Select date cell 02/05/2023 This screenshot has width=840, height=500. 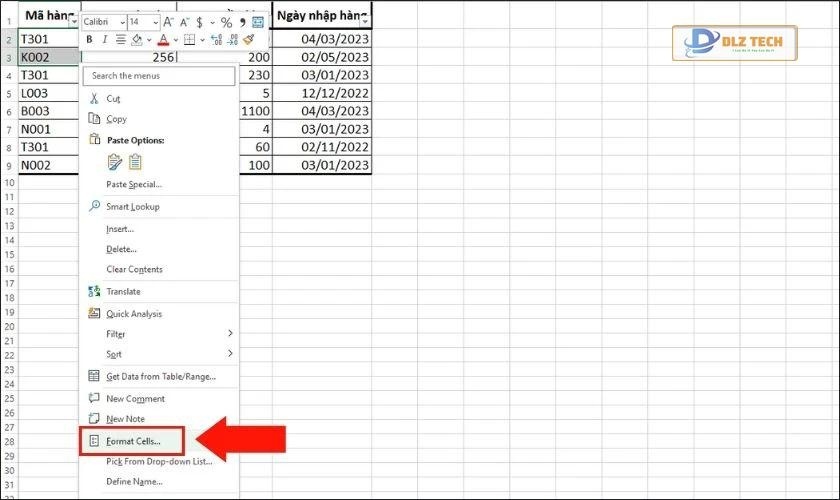point(321,57)
